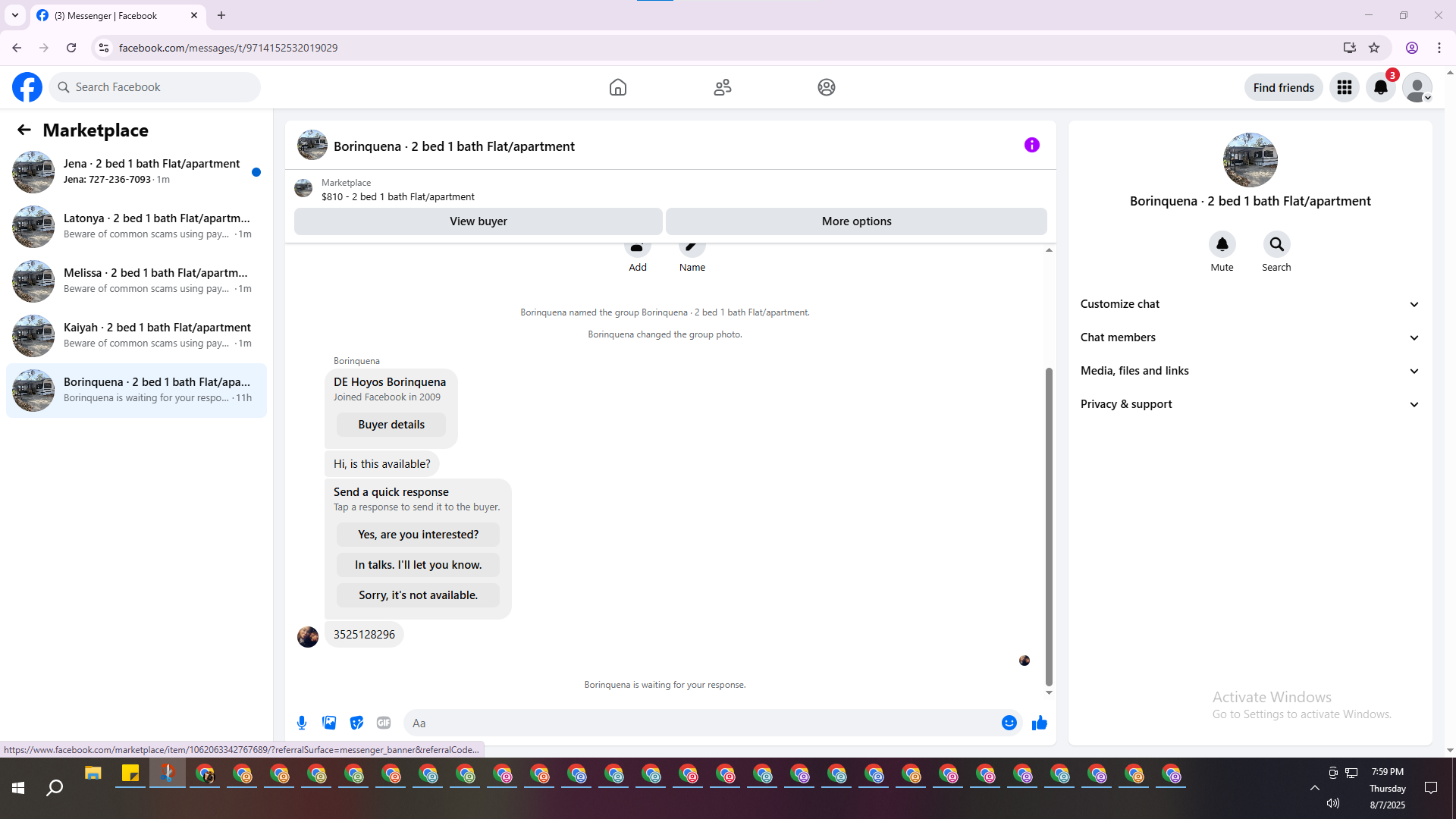
Task: Send quick reply "Sorry, it's not available."
Action: point(419,595)
